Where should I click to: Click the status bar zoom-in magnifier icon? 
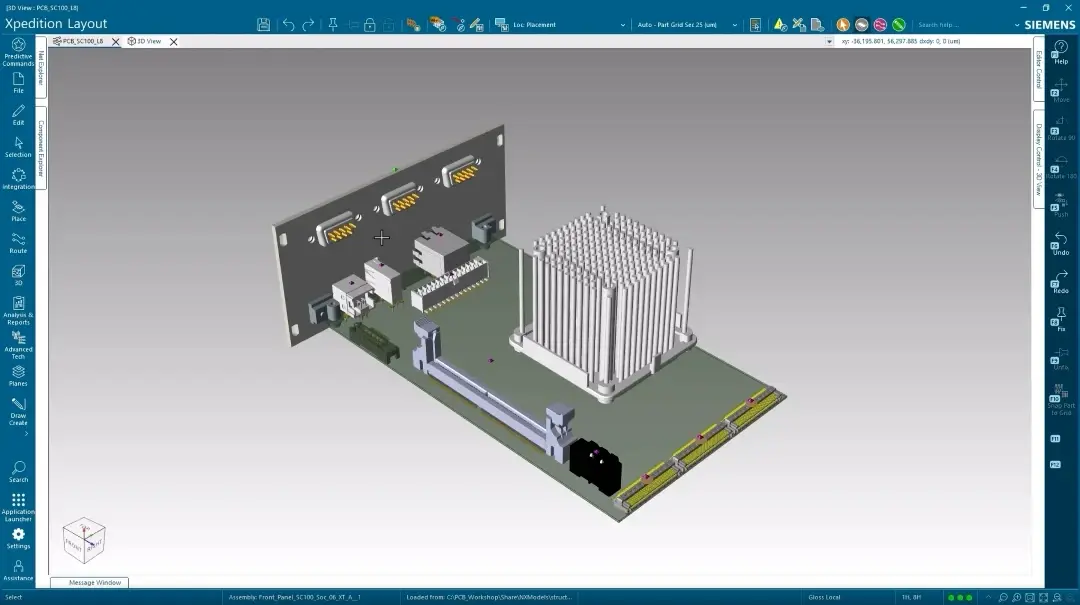pyautogui.click(x=1016, y=597)
